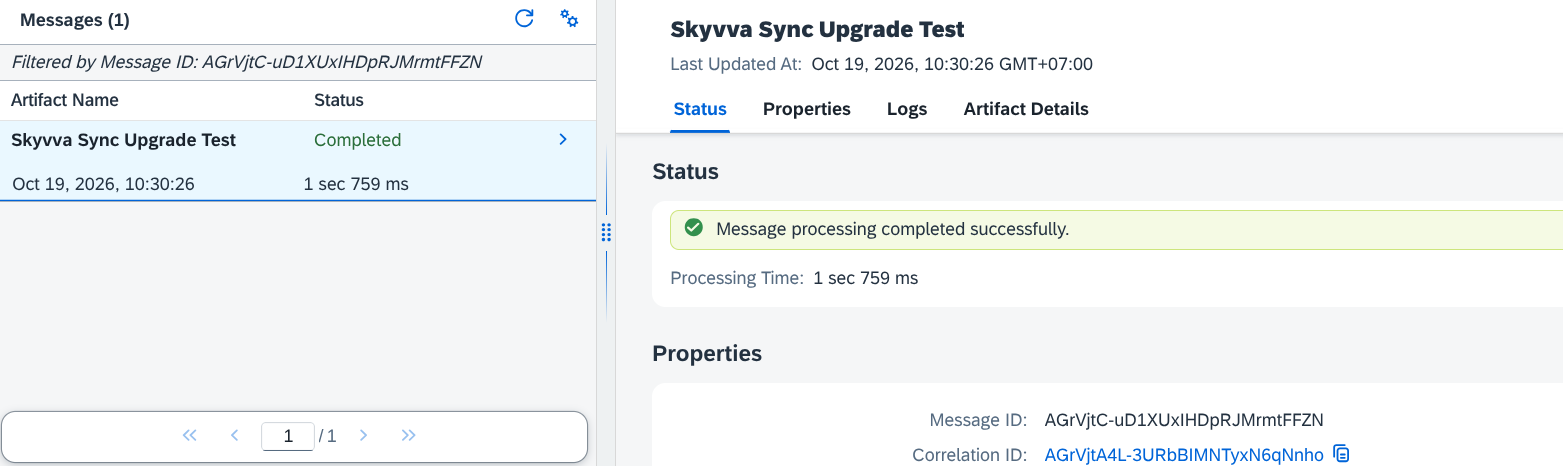Click the Artifact Name column header
The height and width of the screenshot is (466, 1563).
(x=65, y=100)
